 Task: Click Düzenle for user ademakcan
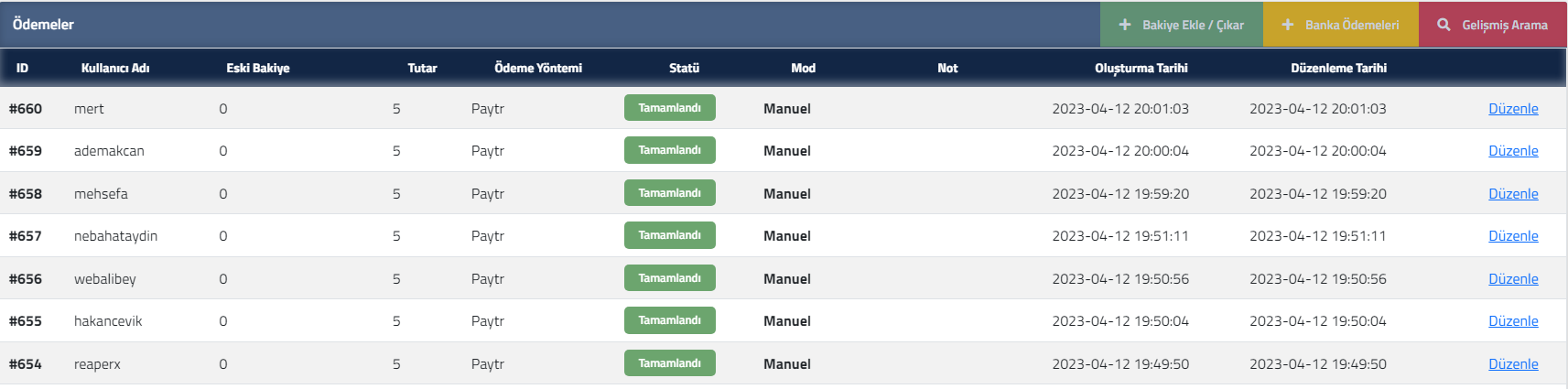[1513, 151]
